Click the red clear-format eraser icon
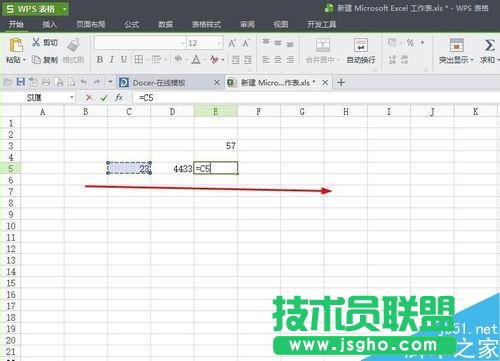 pyautogui.click(x=214, y=60)
